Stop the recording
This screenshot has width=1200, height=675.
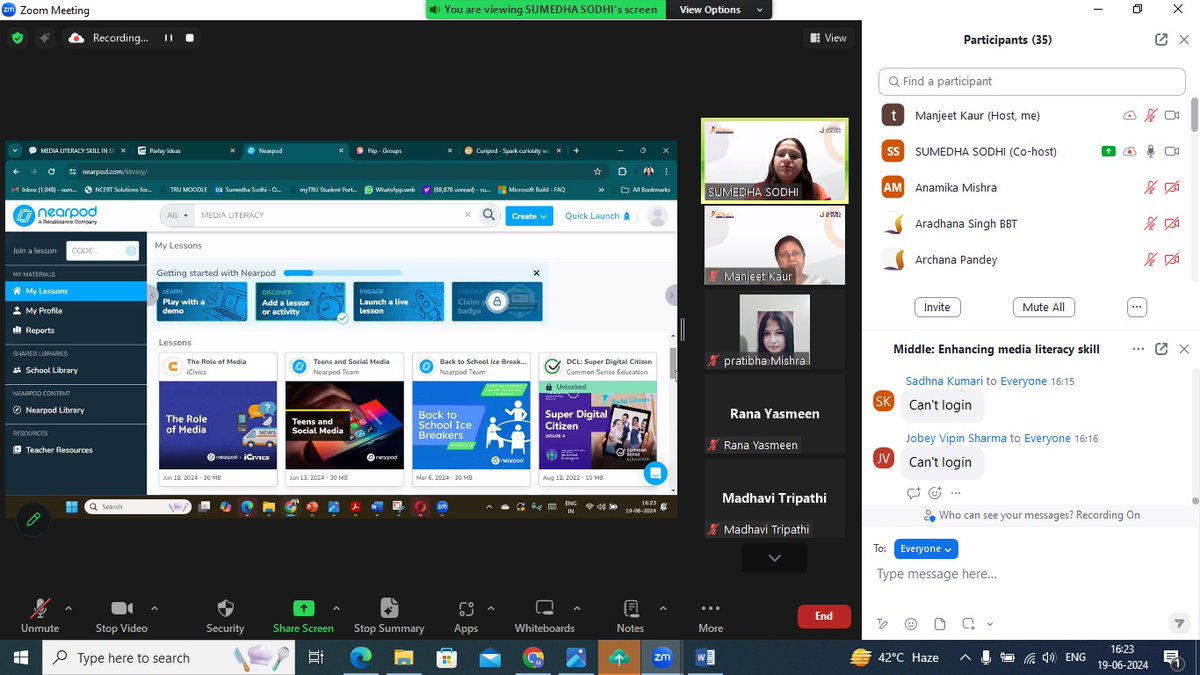(190, 38)
